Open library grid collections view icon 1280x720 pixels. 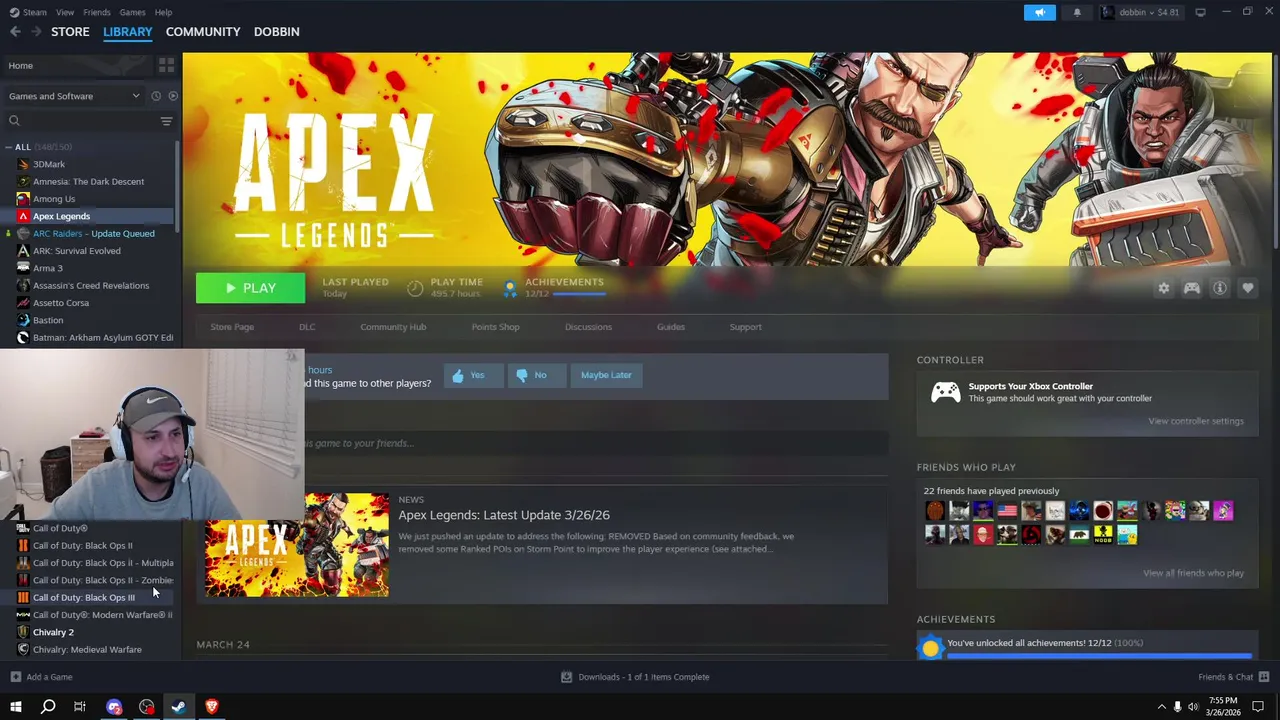tap(166, 65)
